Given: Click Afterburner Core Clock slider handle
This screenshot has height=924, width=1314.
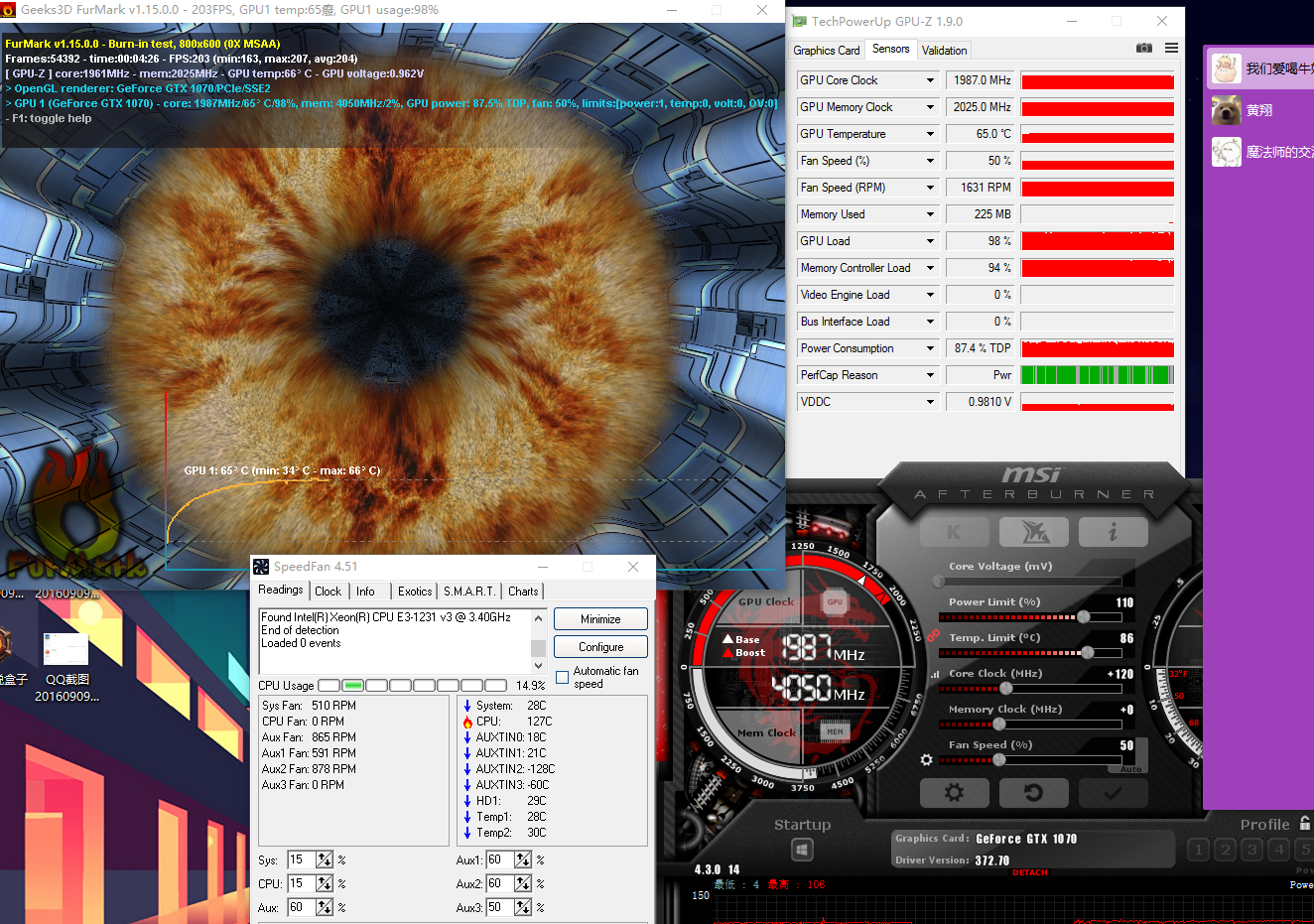Looking at the screenshot, I should coord(1006,688).
